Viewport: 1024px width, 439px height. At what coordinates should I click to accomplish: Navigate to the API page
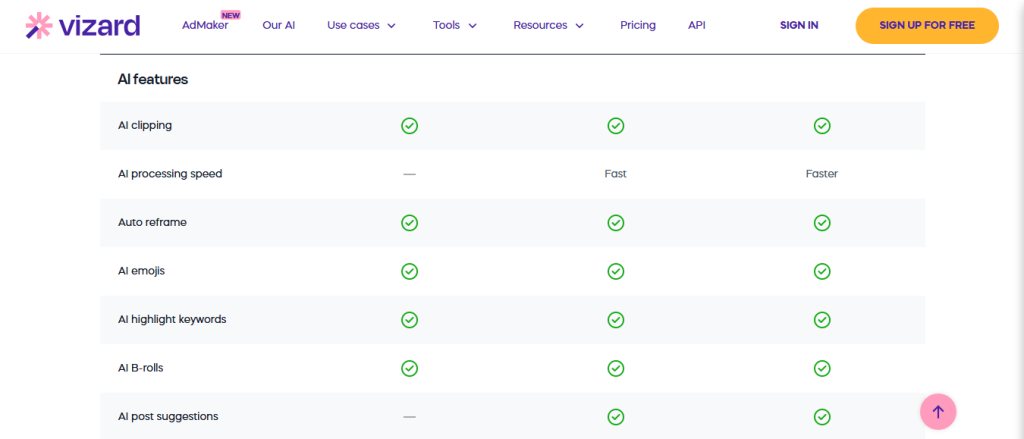(x=697, y=26)
